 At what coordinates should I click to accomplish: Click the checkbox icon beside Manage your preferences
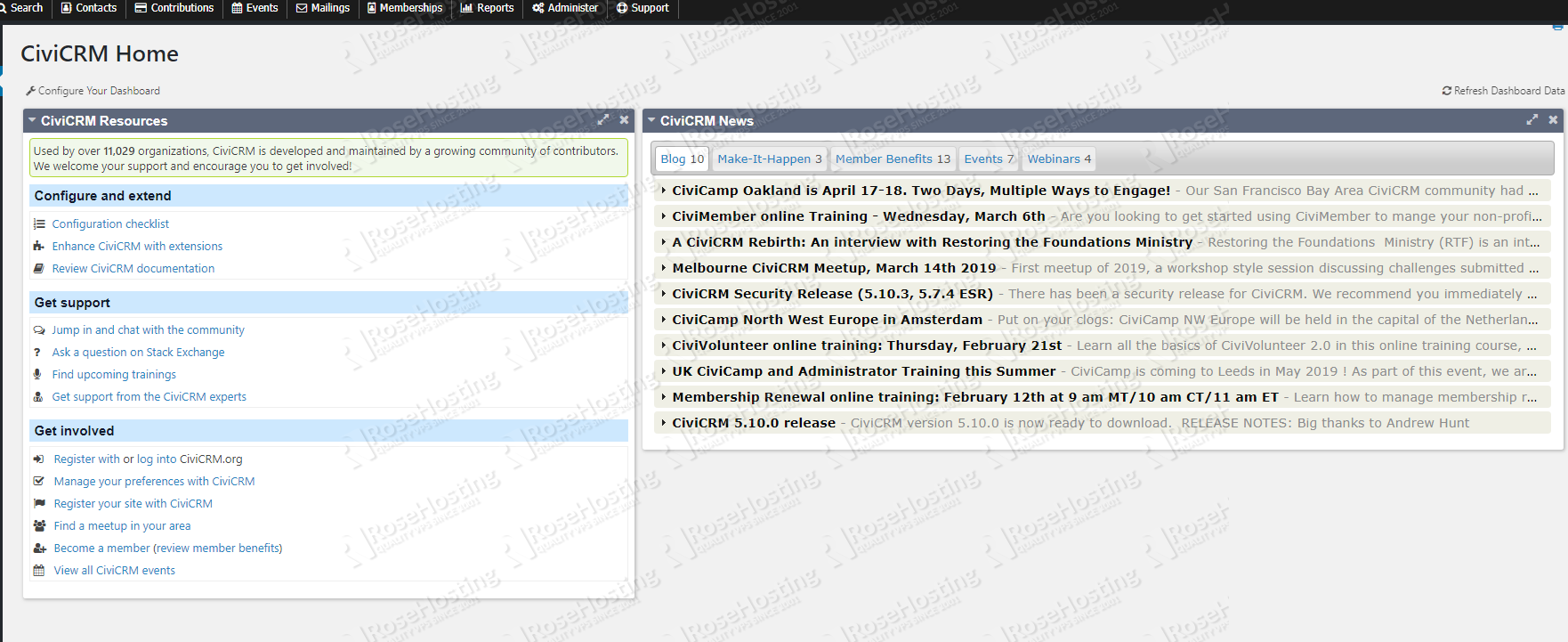[x=39, y=482]
